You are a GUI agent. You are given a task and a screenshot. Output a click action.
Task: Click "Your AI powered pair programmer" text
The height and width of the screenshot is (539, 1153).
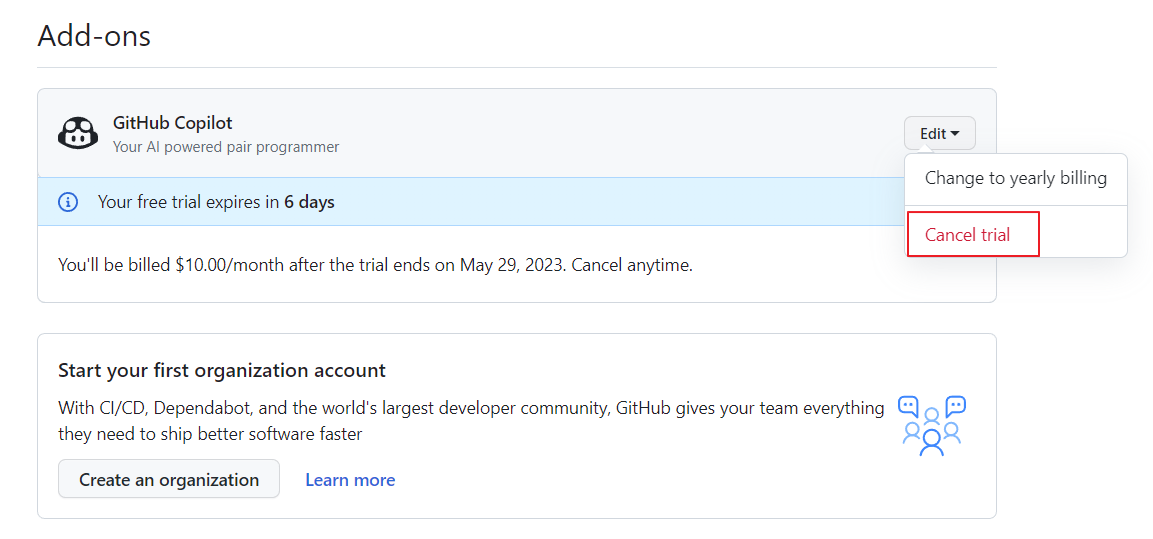click(226, 147)
